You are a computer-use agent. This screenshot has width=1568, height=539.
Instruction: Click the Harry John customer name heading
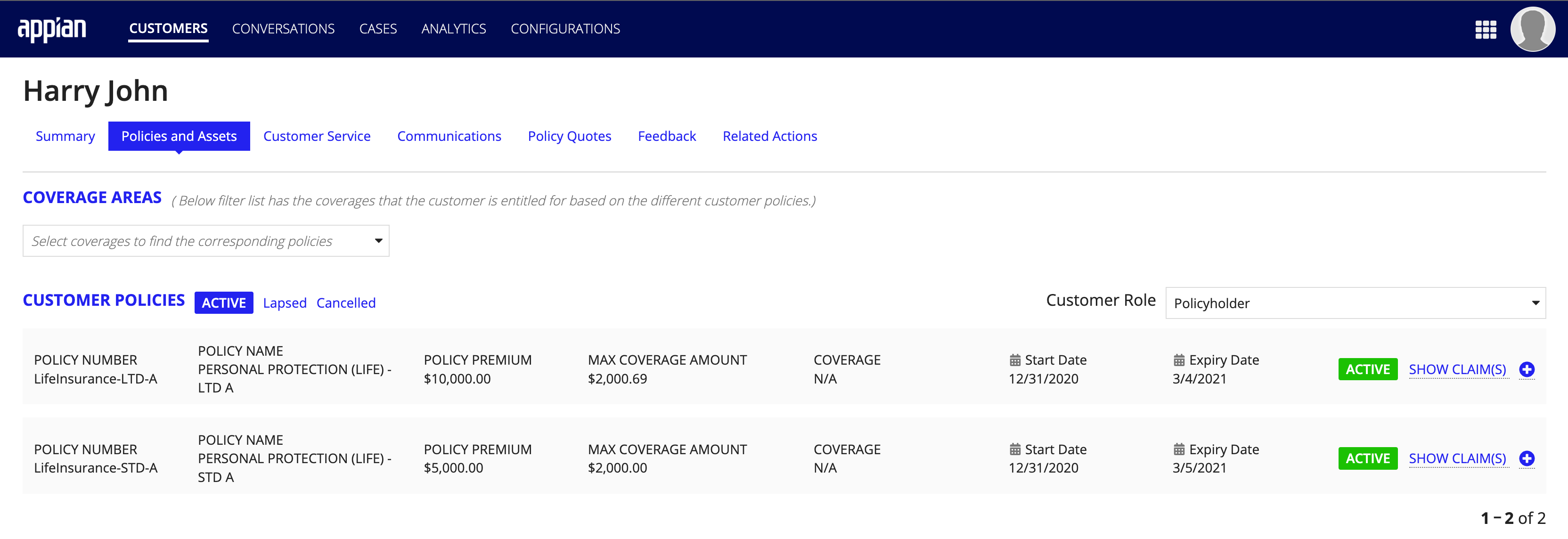point(96,90)
